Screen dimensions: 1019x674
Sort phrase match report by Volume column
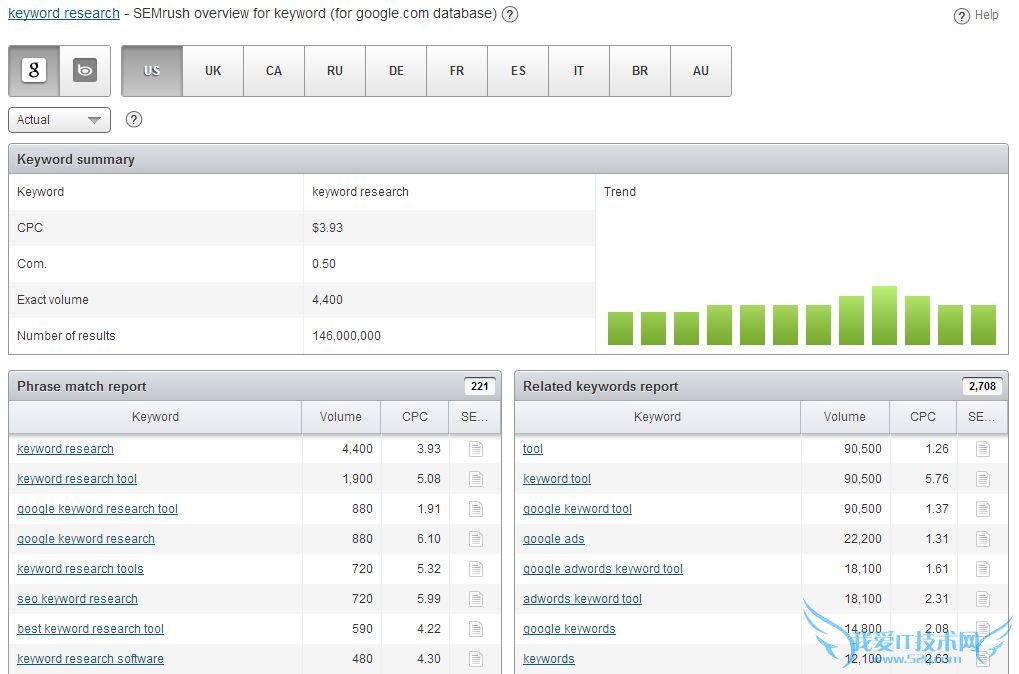[x=341, y=417]
